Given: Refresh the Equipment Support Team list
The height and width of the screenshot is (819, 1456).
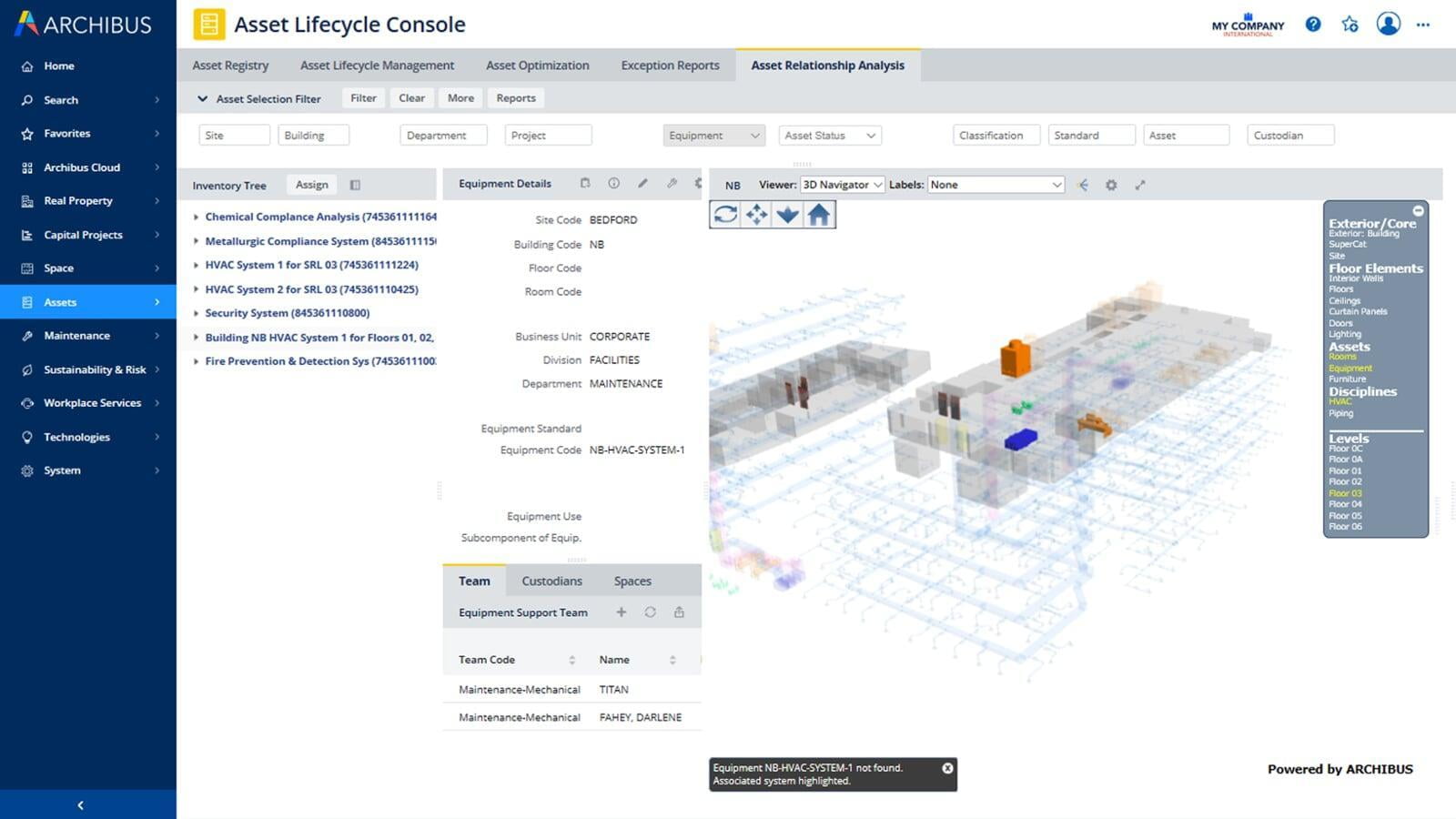Looking at the screenshot, I should click(x=650, y=612).
